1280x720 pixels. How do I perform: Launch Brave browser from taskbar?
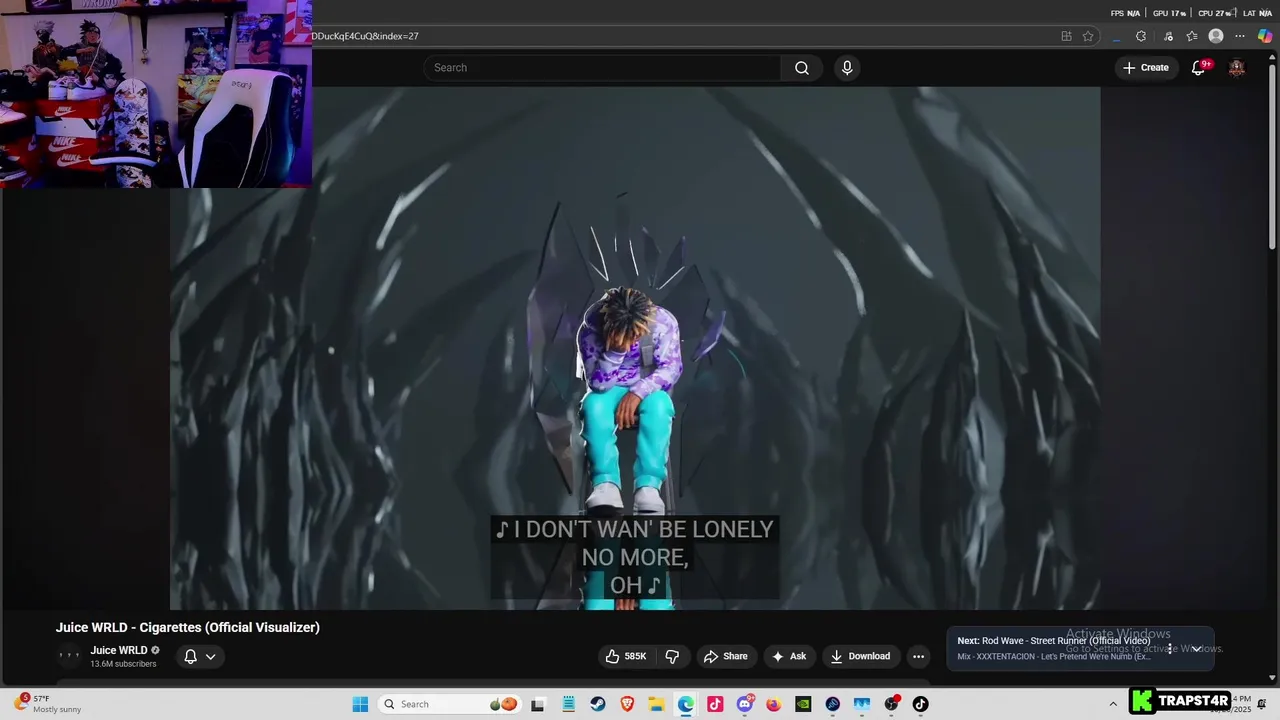tap(627, 704)
